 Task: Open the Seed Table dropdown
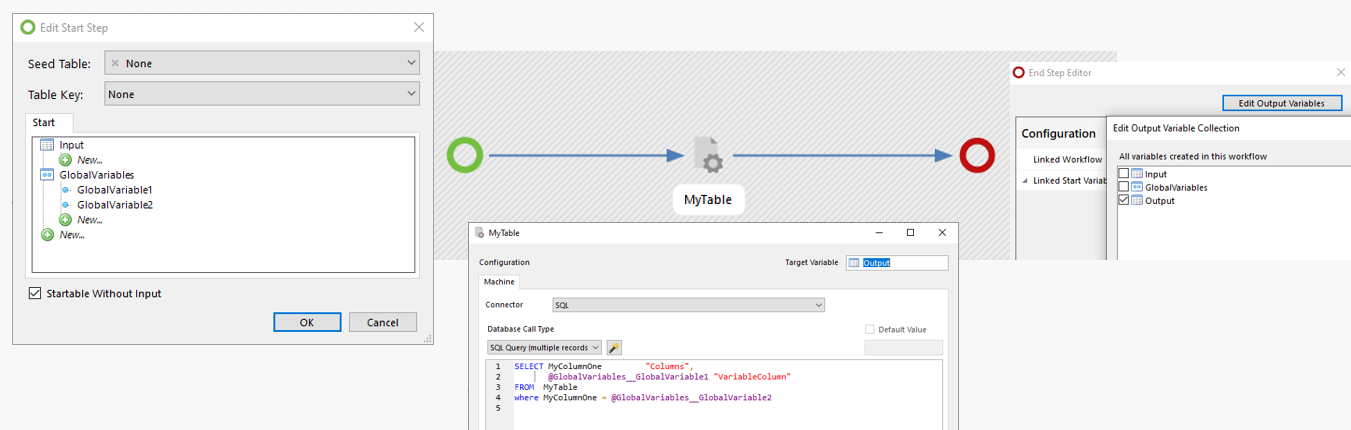pos(261,63)
